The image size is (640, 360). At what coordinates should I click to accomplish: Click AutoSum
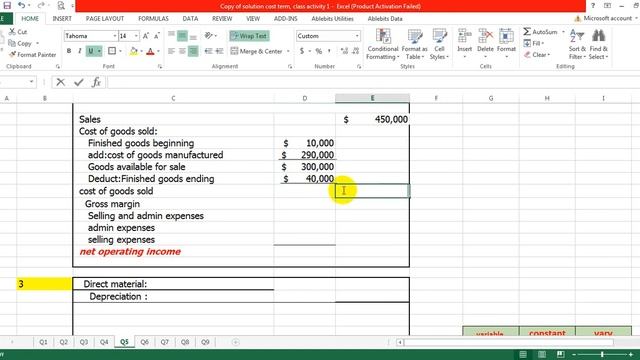[541, 32]
